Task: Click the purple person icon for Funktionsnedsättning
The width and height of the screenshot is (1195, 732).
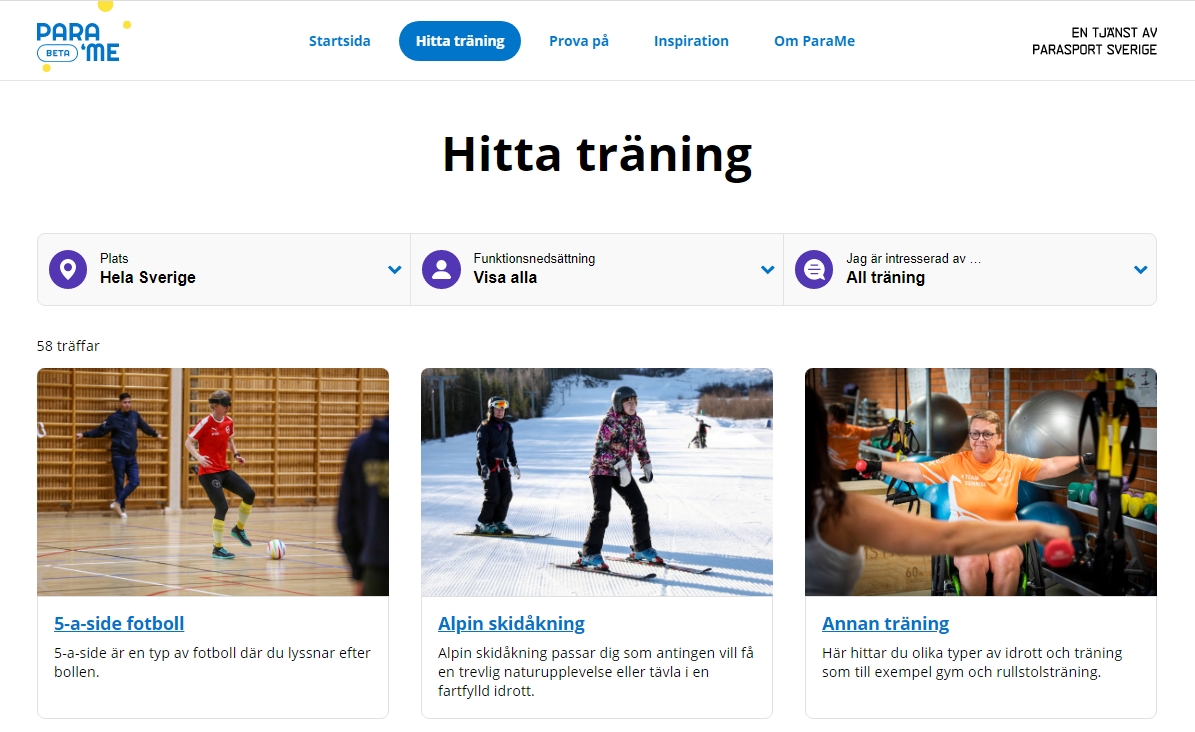Action: coord(441,269)
